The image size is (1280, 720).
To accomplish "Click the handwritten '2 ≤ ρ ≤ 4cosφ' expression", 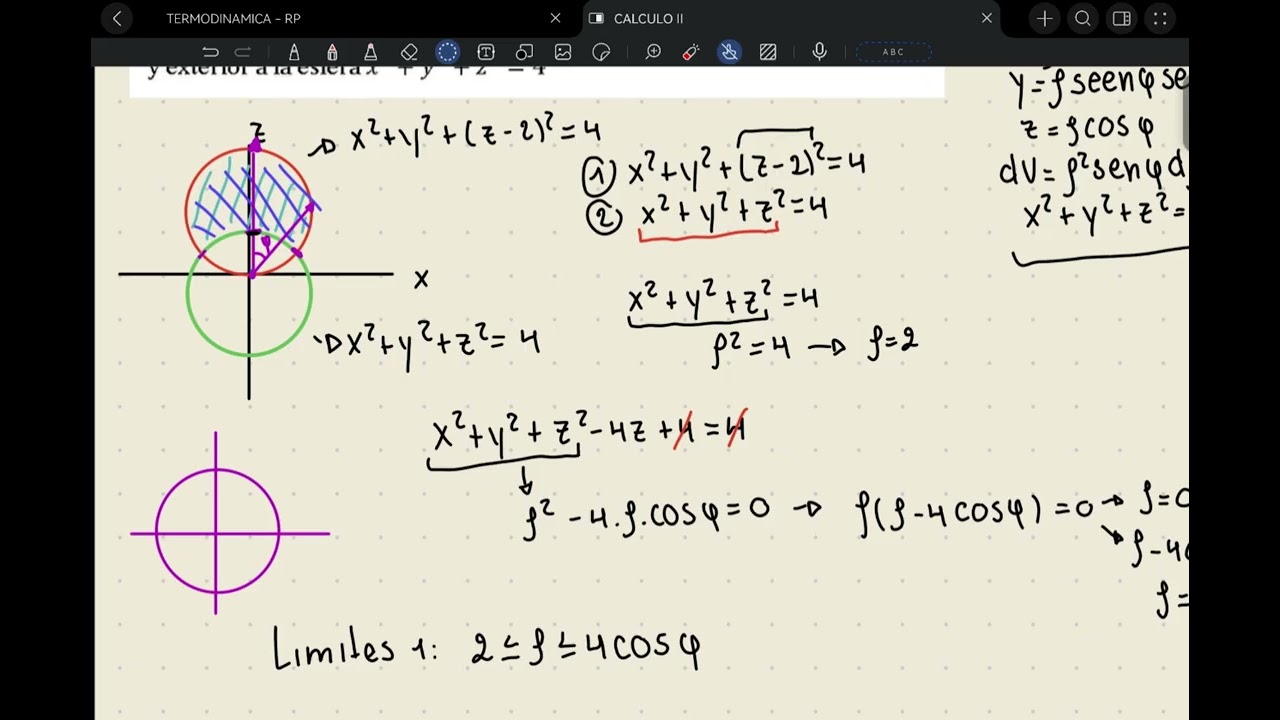I will tap(586, 649).
